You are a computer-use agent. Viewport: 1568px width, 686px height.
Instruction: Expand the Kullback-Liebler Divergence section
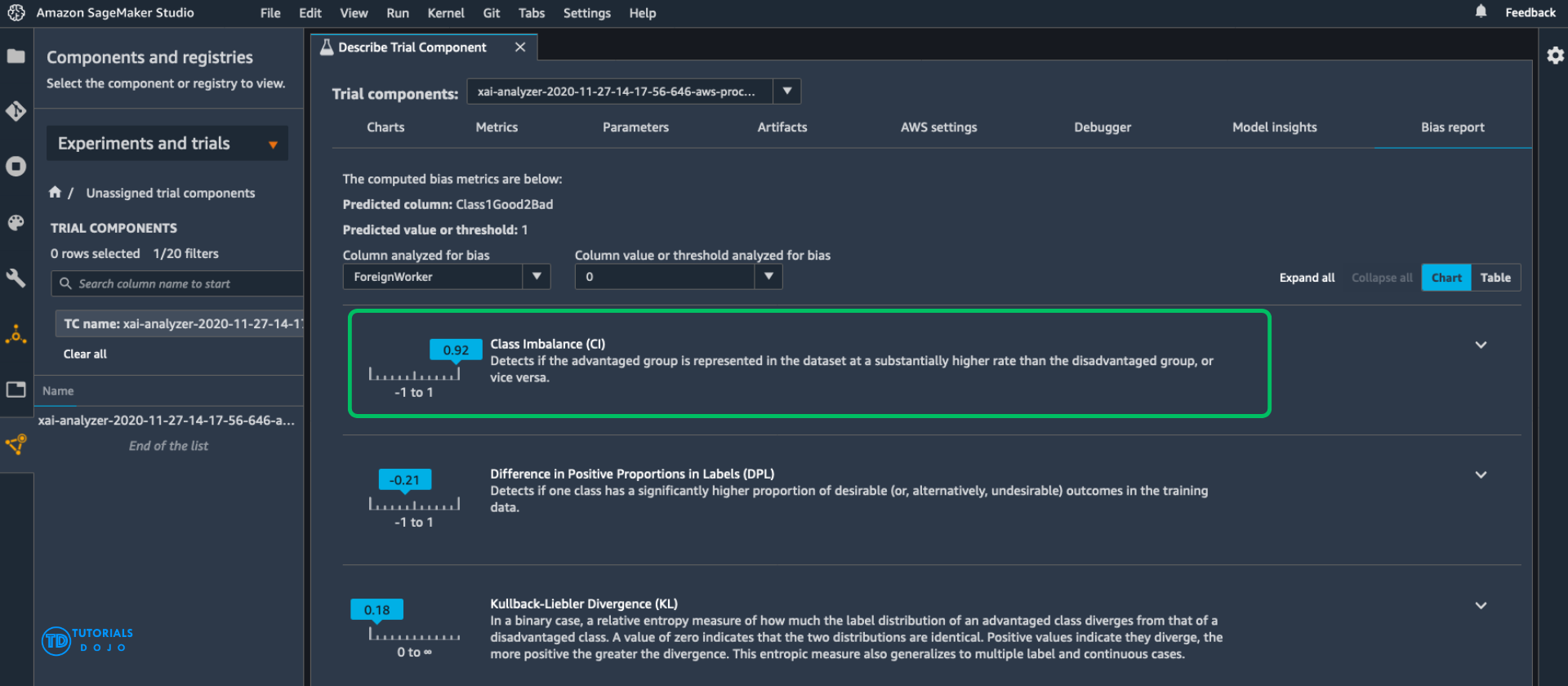click(1481, 605)
